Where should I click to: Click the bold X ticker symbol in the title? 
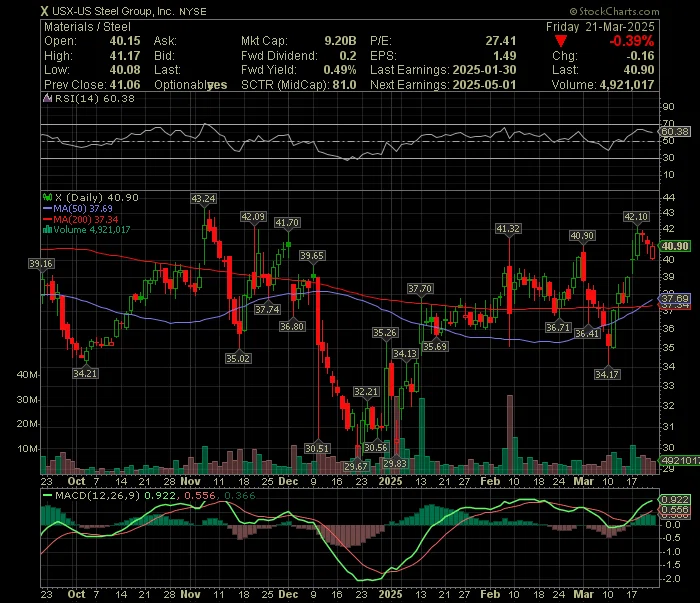click(x=44, y=12)
